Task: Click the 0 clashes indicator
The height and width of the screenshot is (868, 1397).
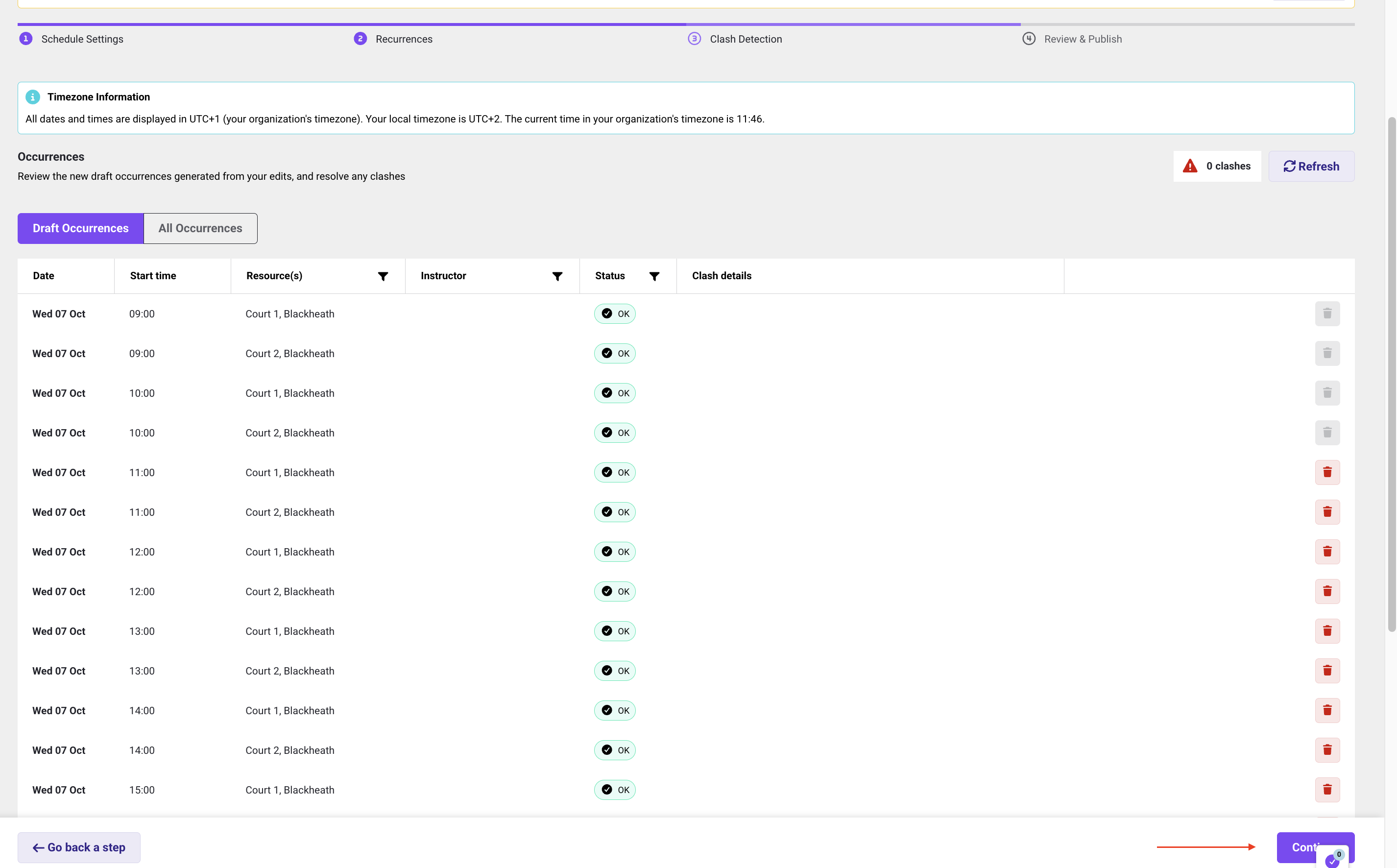Action: coord(1217,166)
